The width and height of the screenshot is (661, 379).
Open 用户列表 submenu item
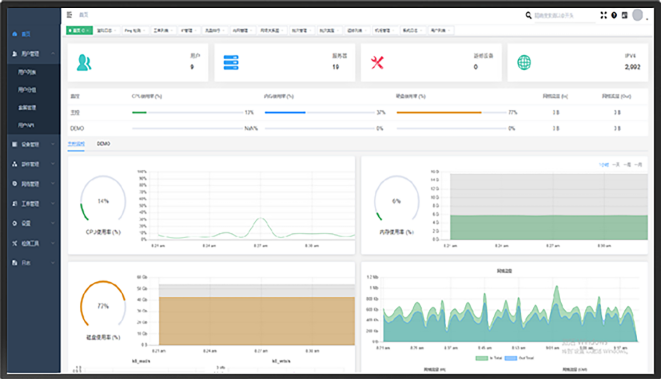pyautogui.click(x=27, y=72)
